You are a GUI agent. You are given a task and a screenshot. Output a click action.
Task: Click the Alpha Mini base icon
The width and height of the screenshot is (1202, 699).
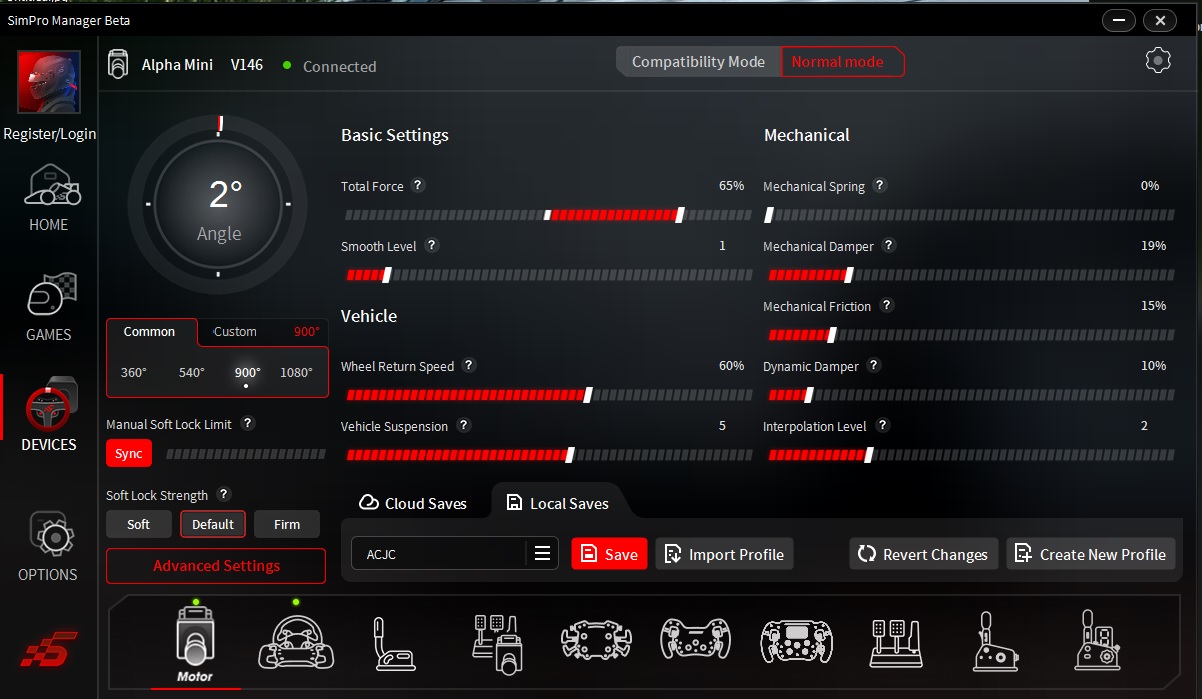tap(119, 64)
